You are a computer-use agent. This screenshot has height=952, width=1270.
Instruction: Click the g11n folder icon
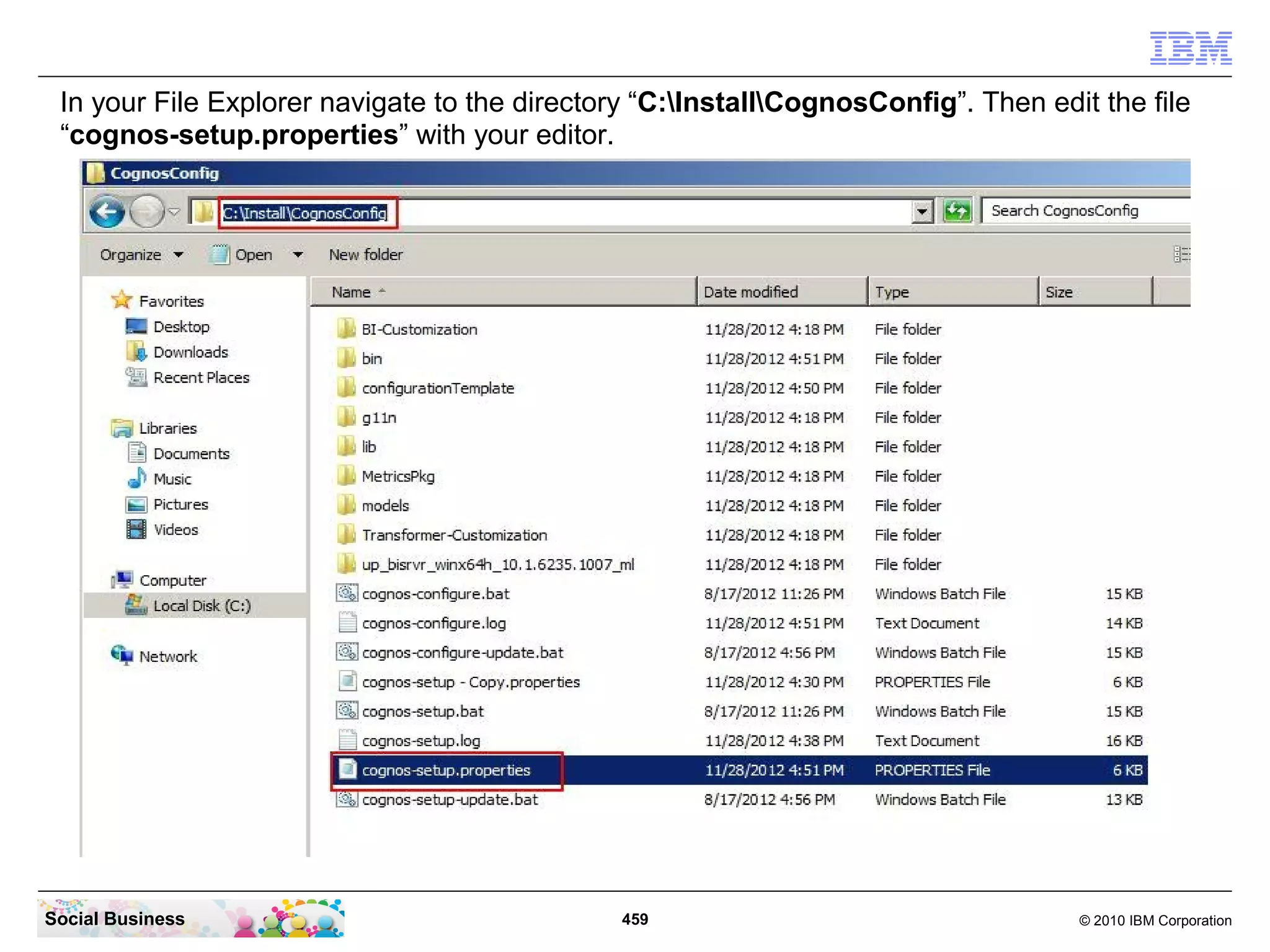click(346, 416)
